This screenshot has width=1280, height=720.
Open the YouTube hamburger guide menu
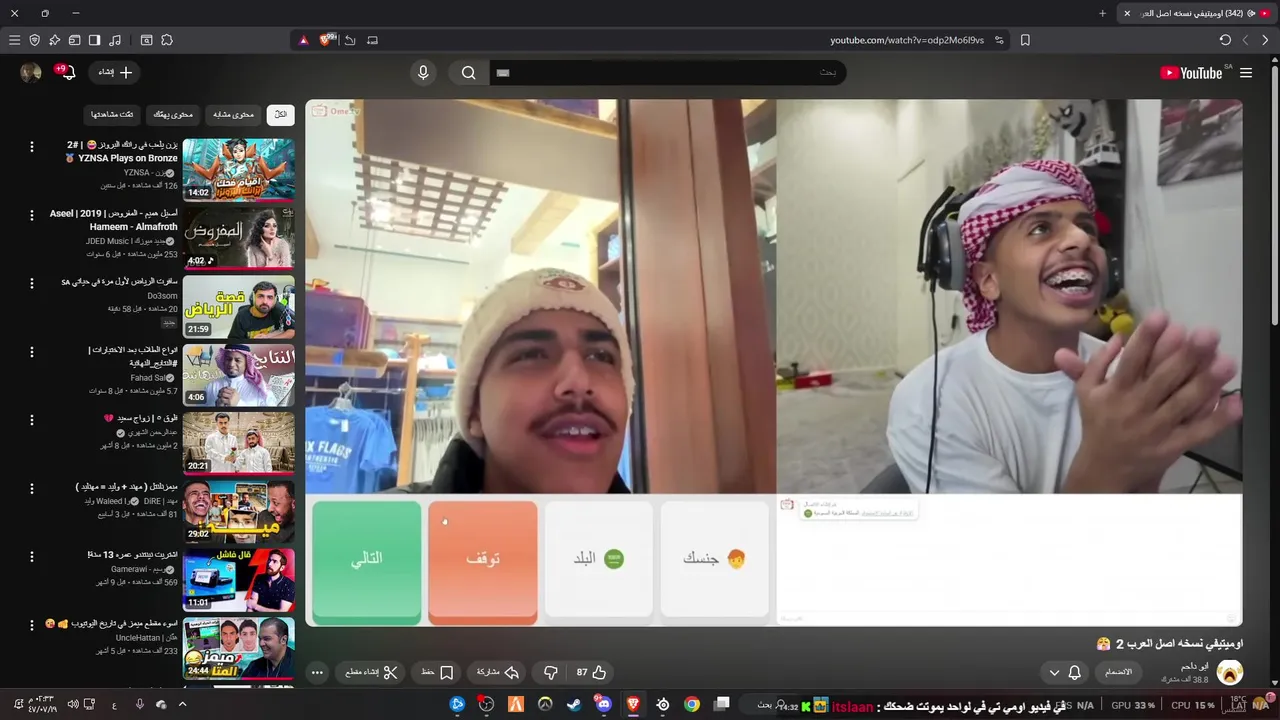tap(1246, 73)
